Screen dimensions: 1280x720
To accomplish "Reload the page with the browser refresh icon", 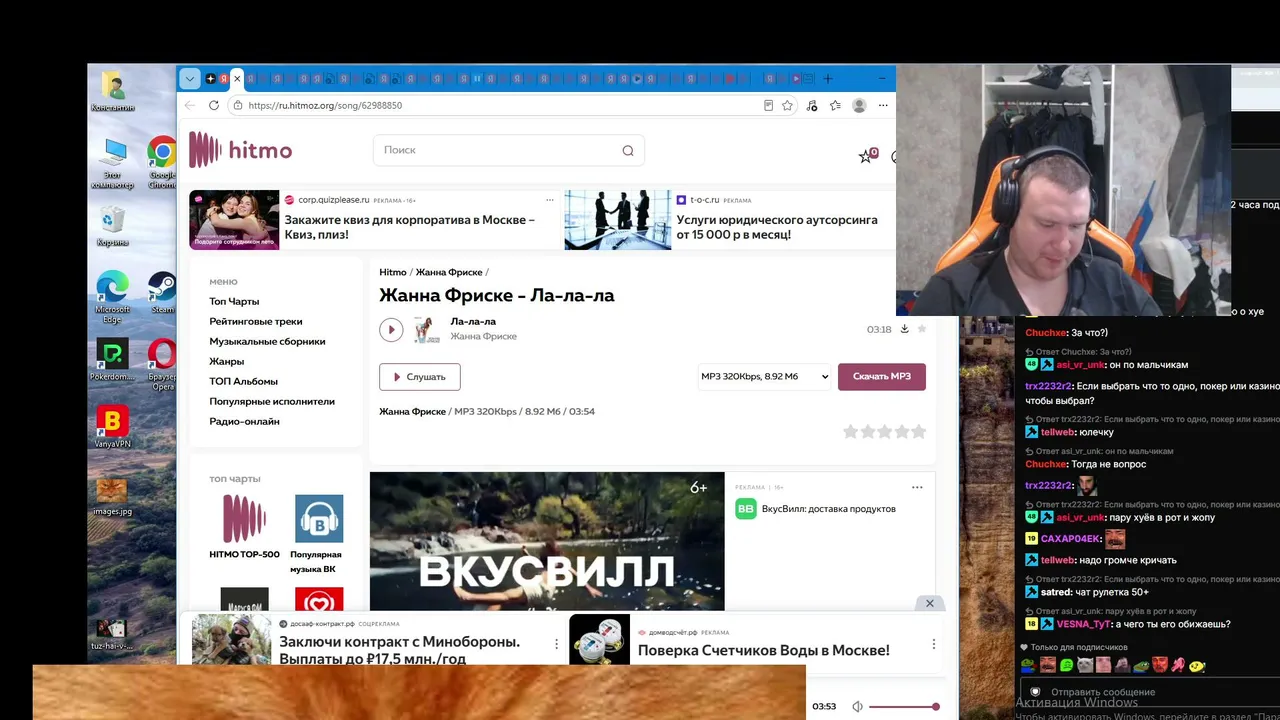I will point(213,105).
